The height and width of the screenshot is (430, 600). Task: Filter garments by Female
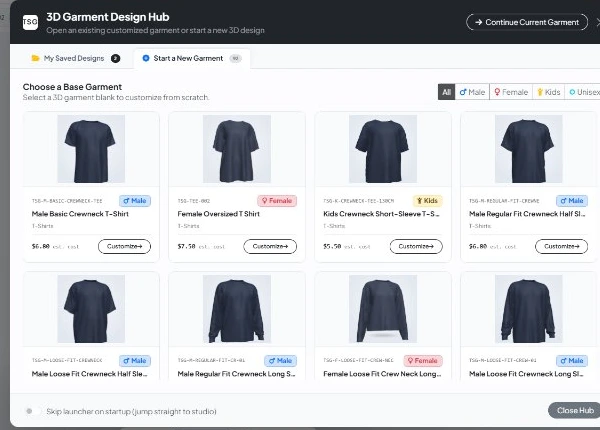(x=511, y=92)
